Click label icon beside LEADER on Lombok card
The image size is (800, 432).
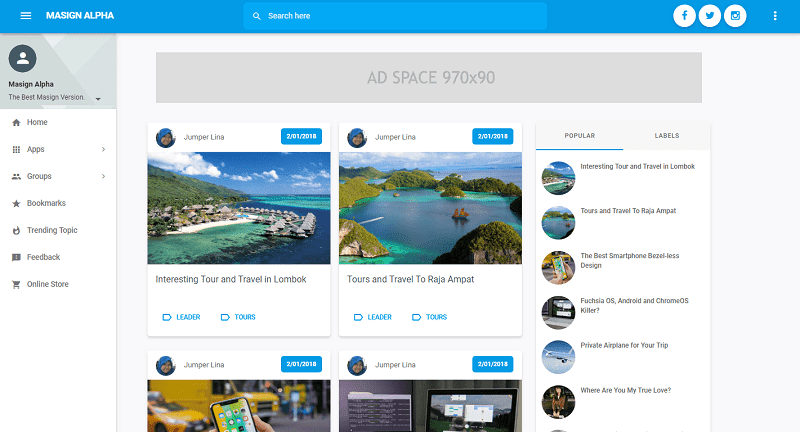tap(167, 317)
